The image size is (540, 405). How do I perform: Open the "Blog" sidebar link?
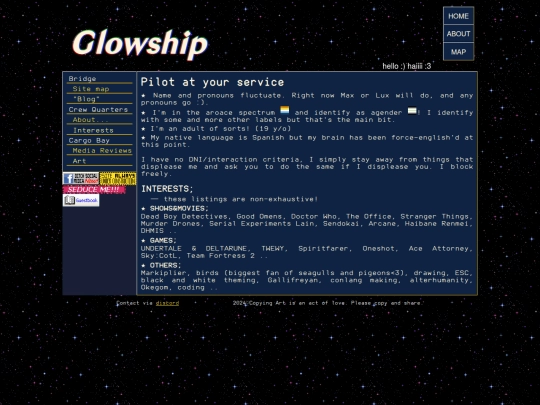pos(86,99)
